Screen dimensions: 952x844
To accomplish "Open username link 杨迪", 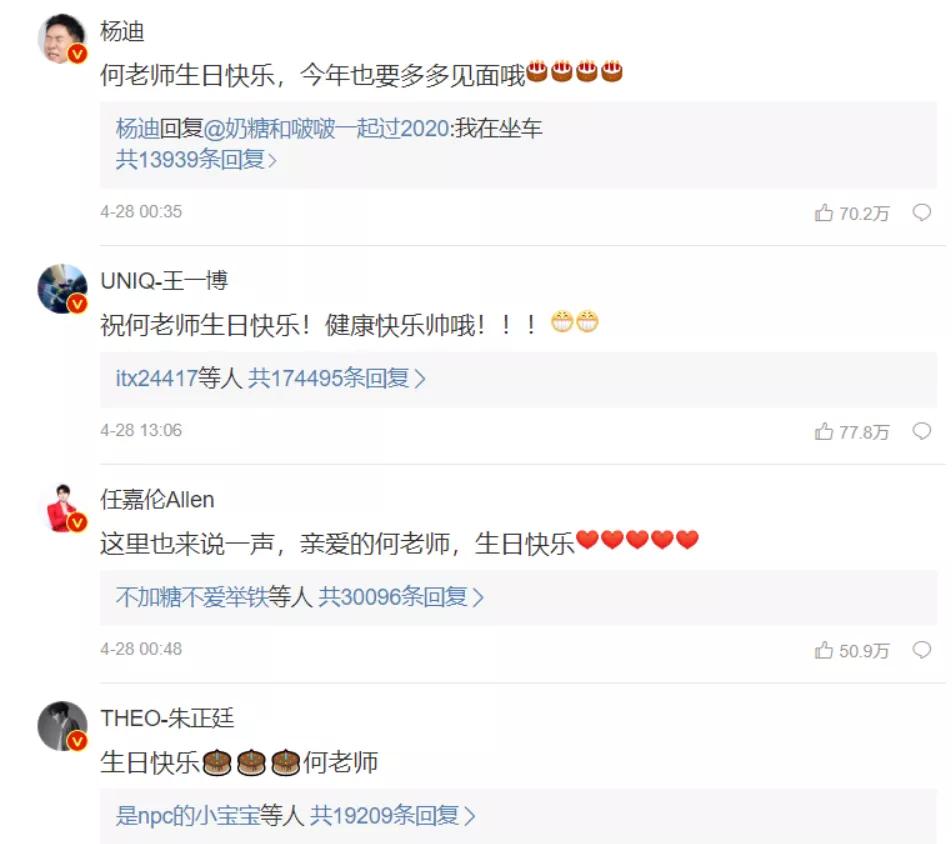I will (x=122, y=31).
